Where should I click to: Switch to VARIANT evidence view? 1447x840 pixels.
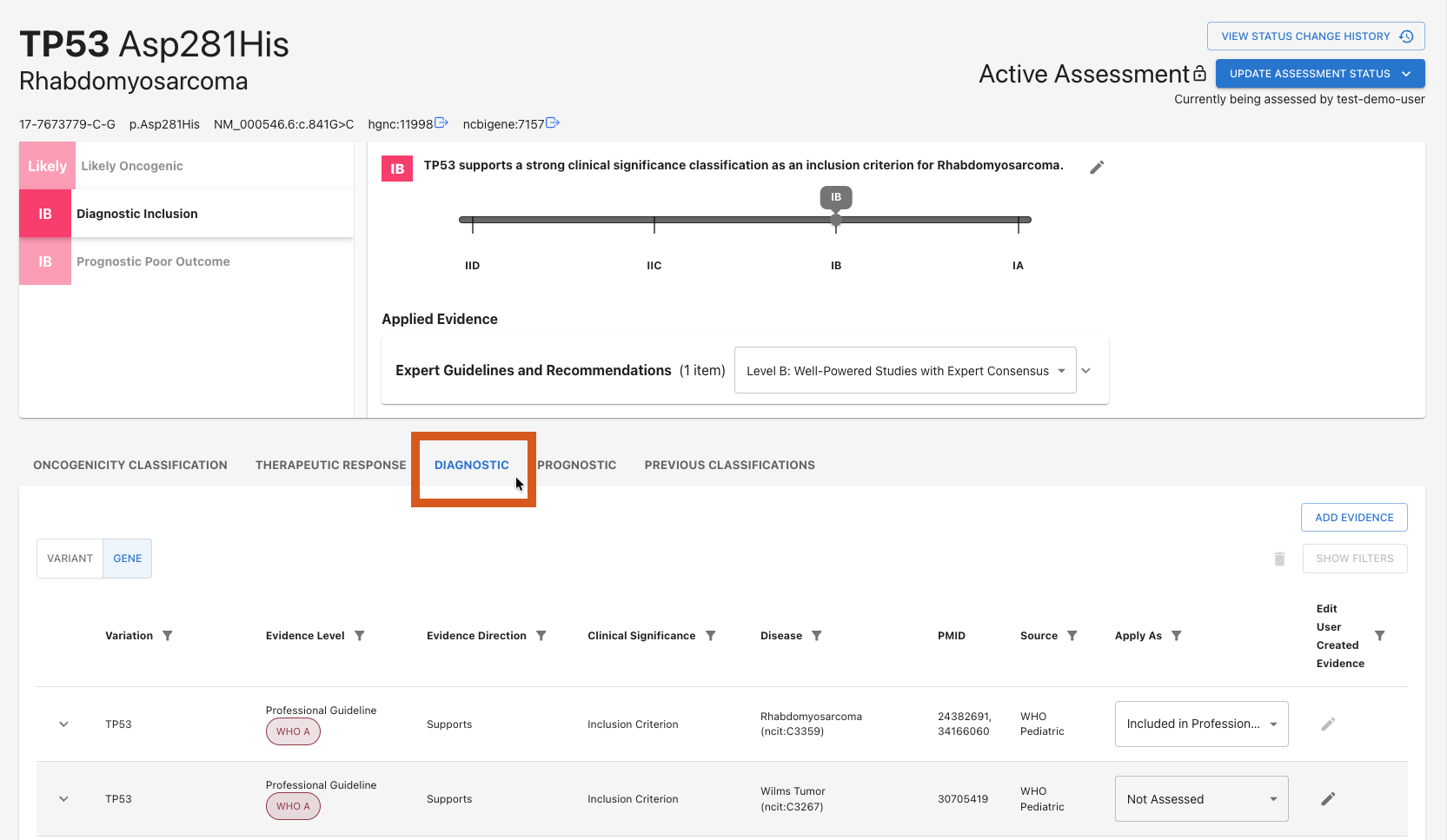(x=70, y=559)
